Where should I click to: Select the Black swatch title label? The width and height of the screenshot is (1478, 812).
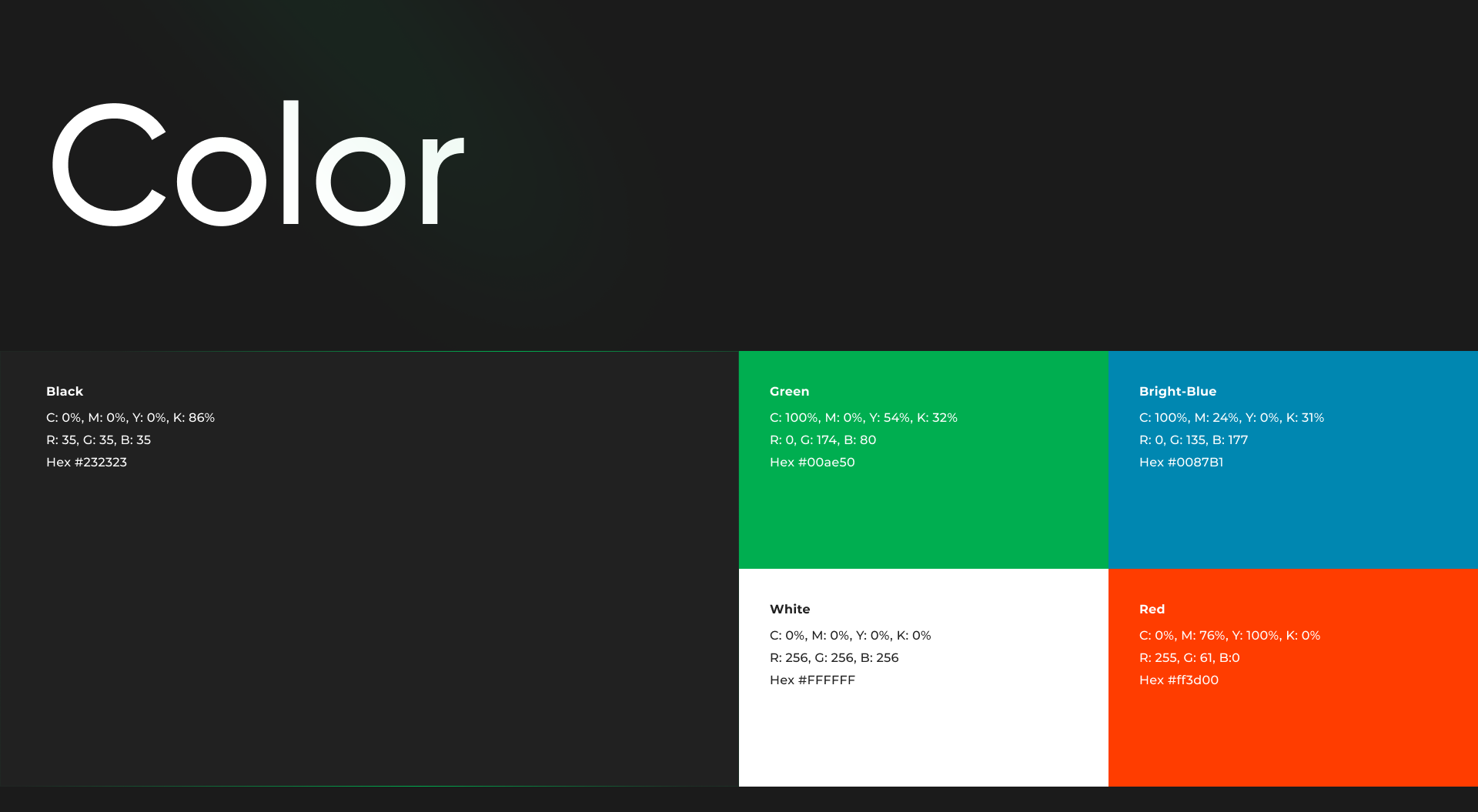(x=65, y=391)
